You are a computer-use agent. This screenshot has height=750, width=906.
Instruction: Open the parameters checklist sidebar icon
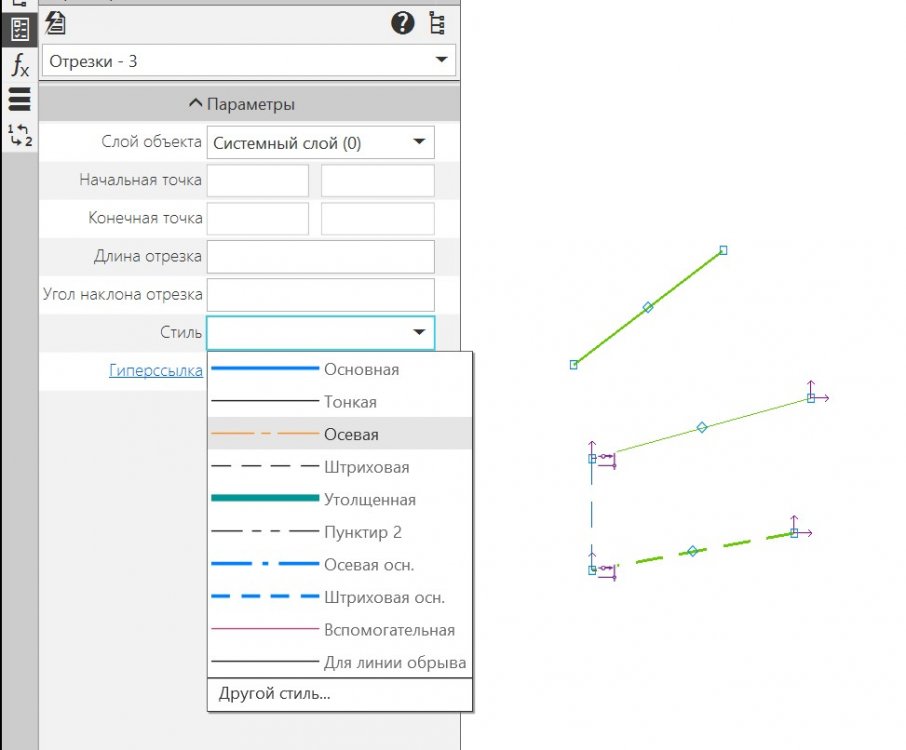[20, 29]
